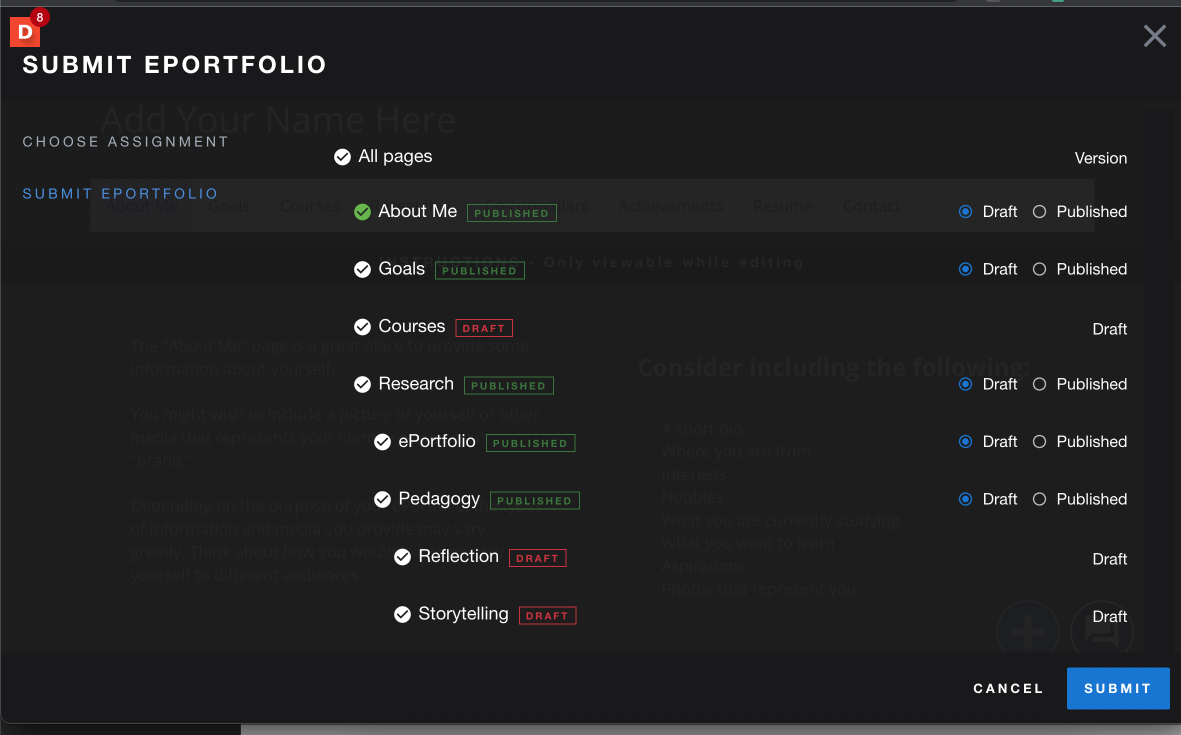Viewport: 1181px width, 735px height.
Task: Click the PUBLISHED badge beside ePortfolio
Action: pos(530,443)
